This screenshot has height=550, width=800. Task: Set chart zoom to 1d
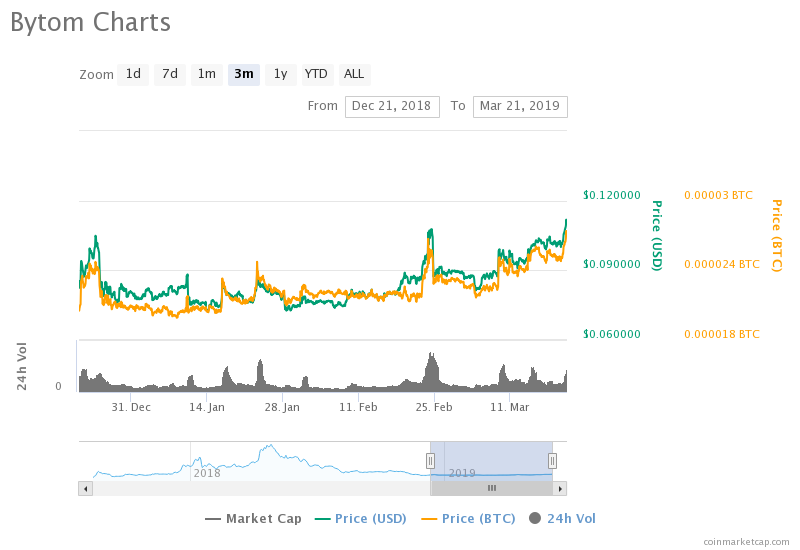(133, 74)
